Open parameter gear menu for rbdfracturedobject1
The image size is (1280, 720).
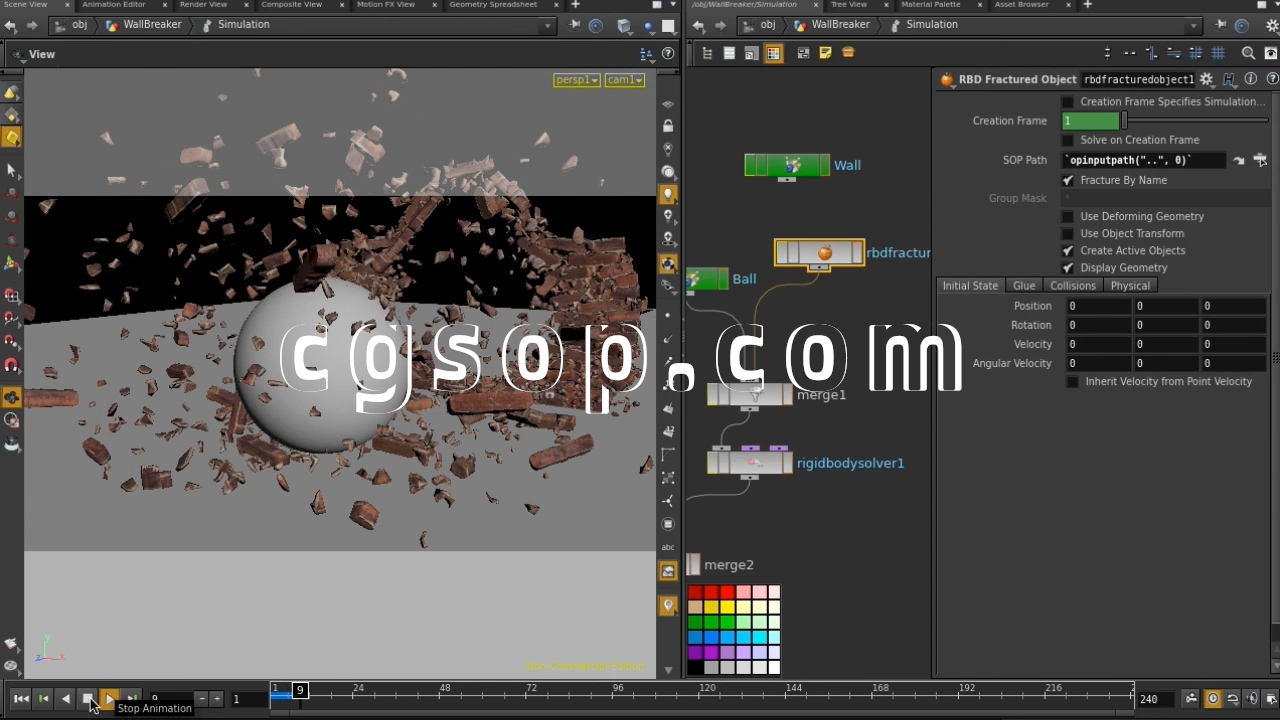pos(1207,79)
